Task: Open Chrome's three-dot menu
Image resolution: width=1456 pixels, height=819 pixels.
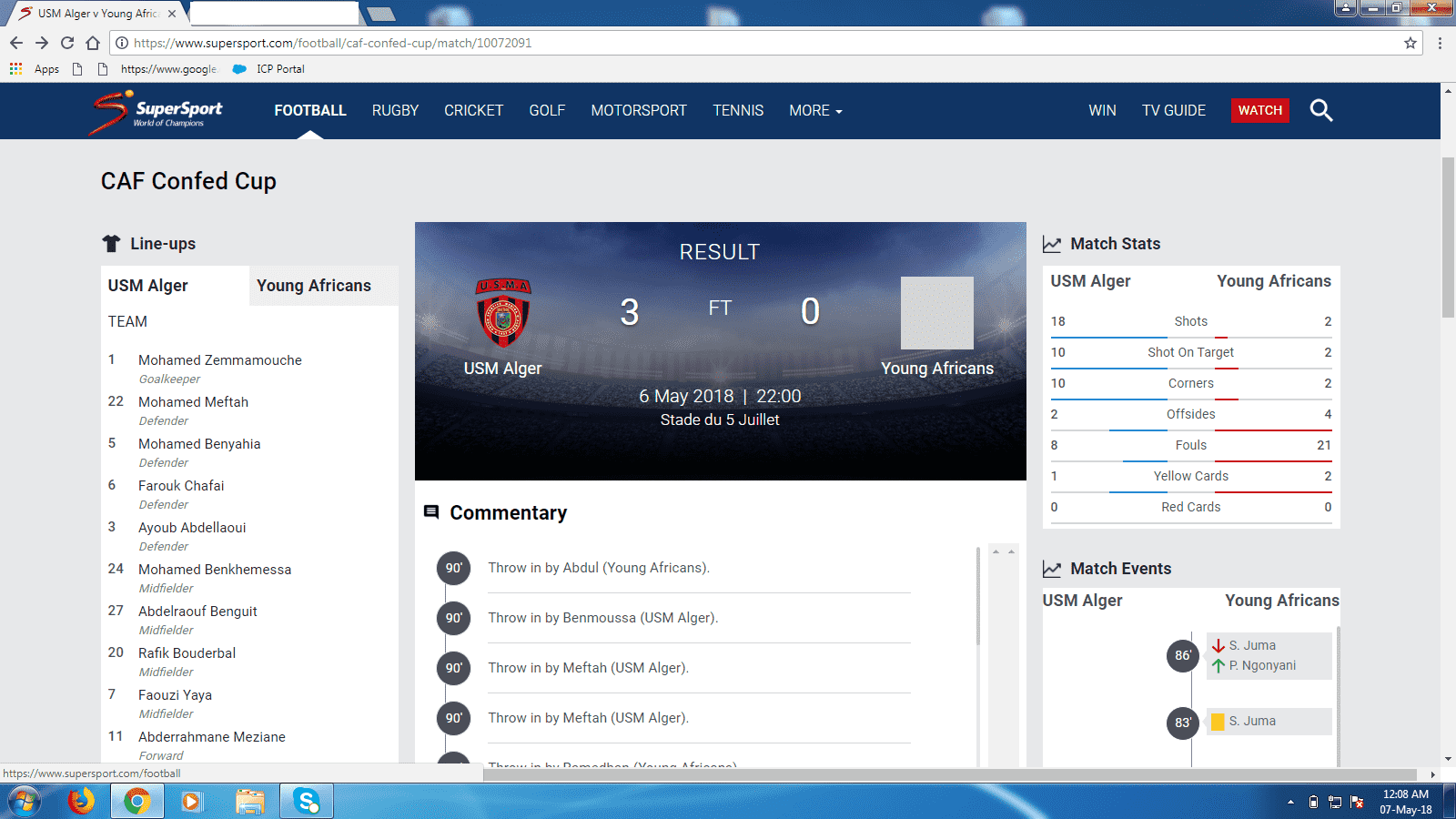Action: 1440,43
